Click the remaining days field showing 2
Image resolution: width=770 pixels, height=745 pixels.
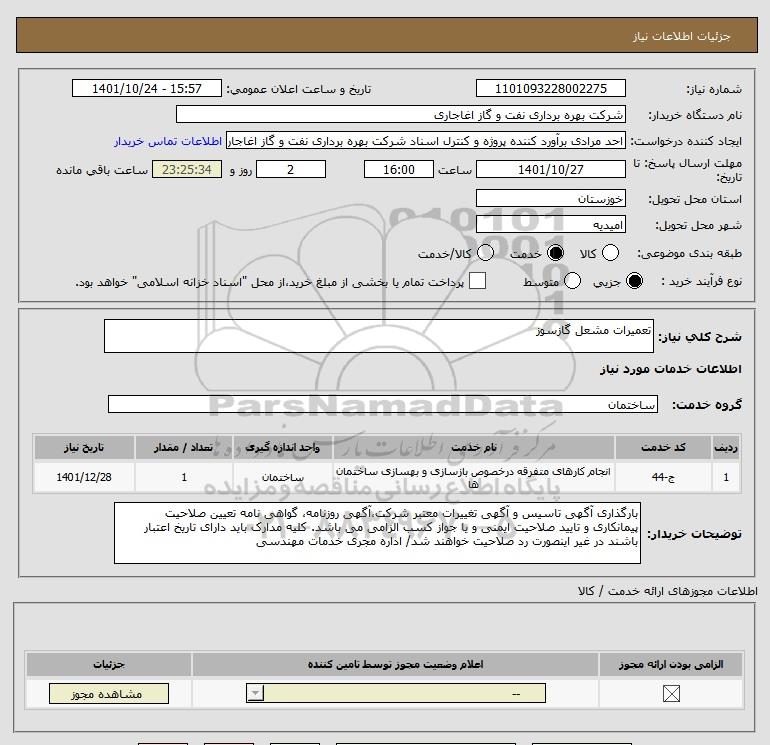pyautogui.click(x=291, y=169)
